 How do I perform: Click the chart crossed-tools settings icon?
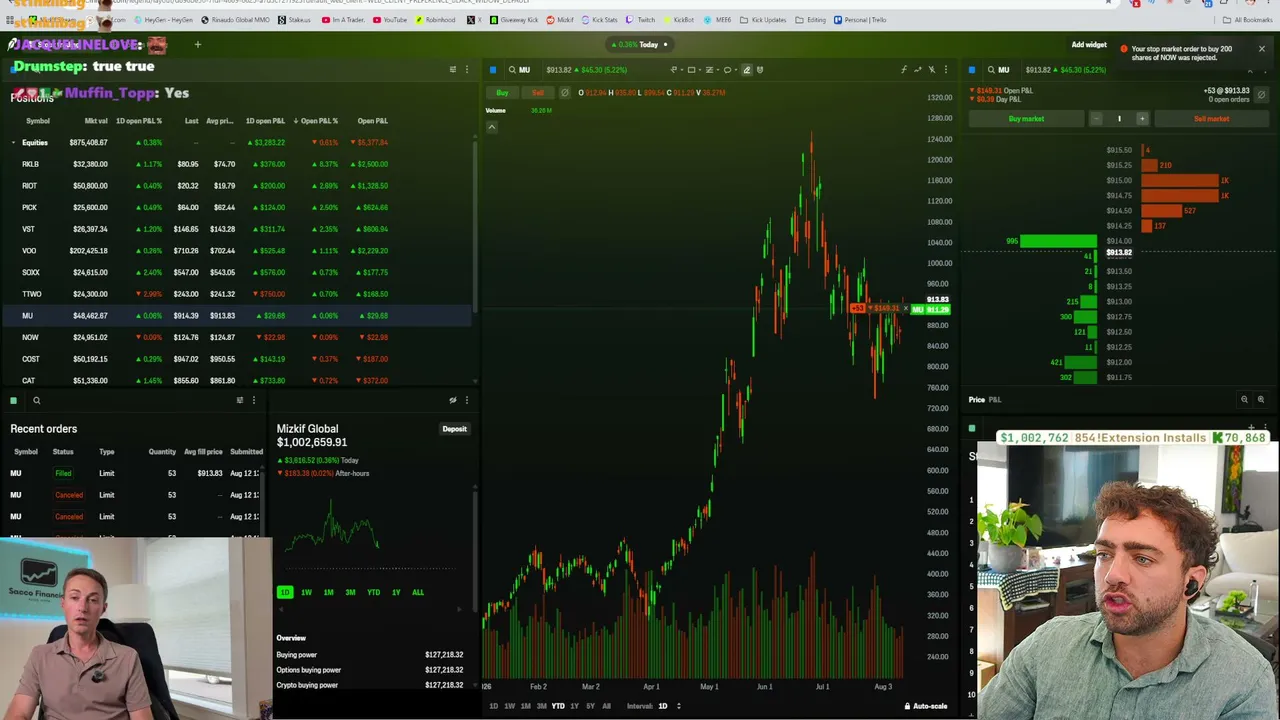point(931,70)
